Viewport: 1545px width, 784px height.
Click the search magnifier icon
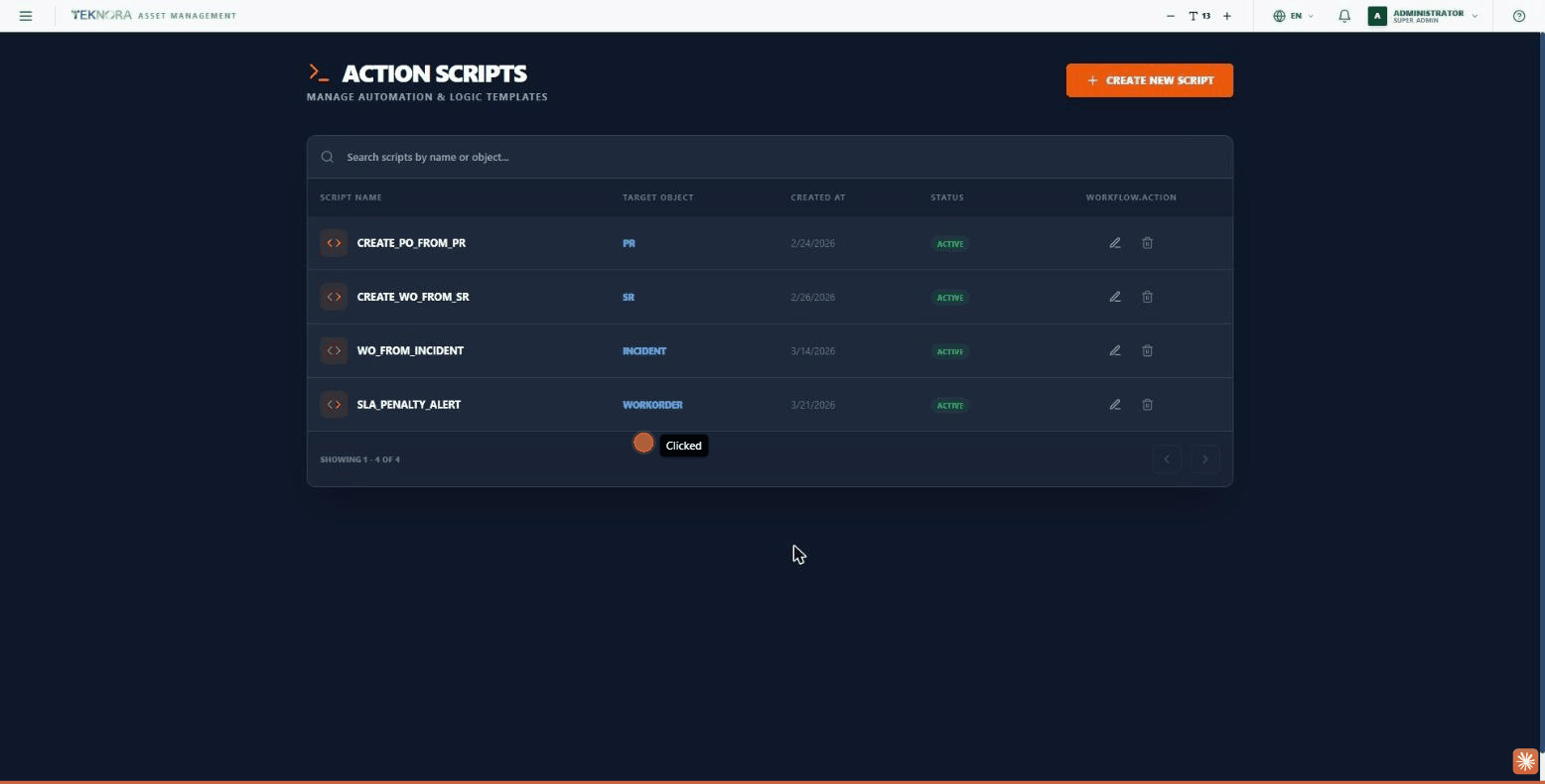click(x=328, y=157)
